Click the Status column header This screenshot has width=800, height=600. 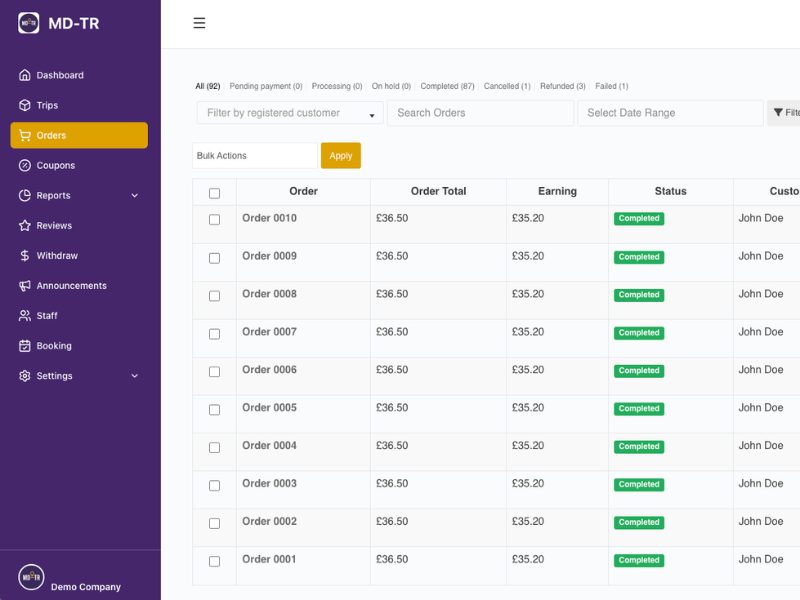point(671,191)
